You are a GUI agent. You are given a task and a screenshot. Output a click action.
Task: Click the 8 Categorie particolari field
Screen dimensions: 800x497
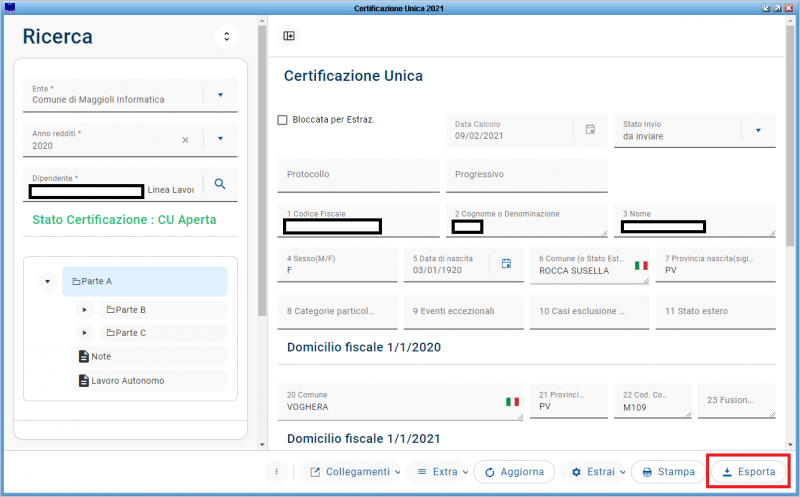point(337,312)
